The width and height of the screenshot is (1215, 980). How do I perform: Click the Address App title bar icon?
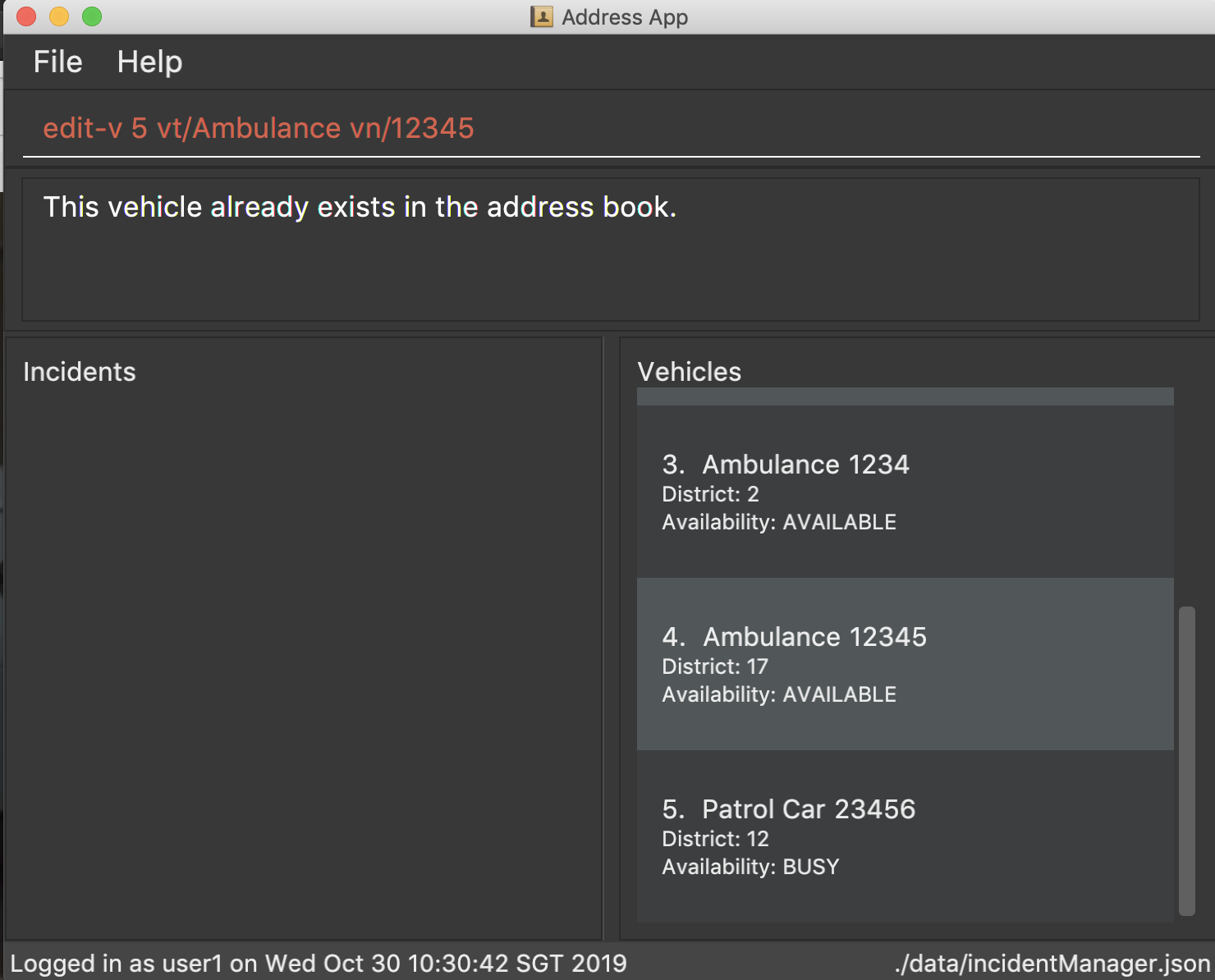[x=541, y=16]
